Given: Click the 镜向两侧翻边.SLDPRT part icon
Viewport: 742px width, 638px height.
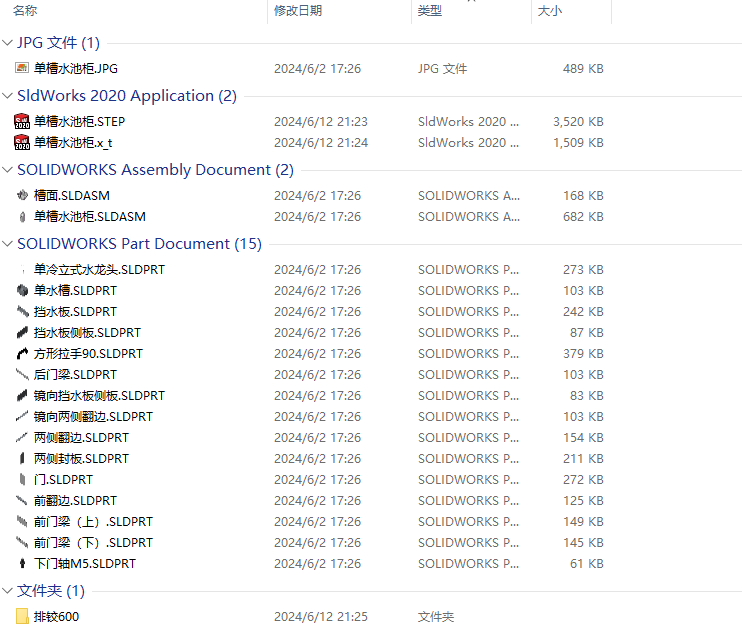Looking at the screenshot, I should tap(22, 416).
